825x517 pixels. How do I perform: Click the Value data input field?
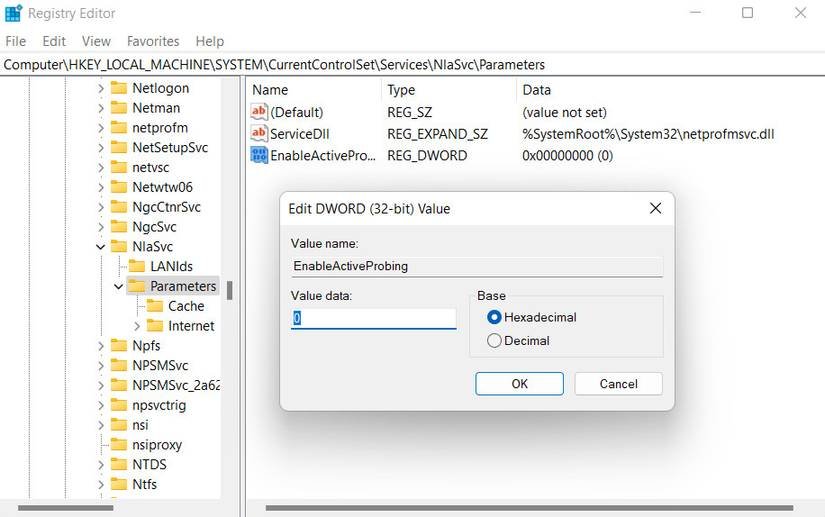373,318
